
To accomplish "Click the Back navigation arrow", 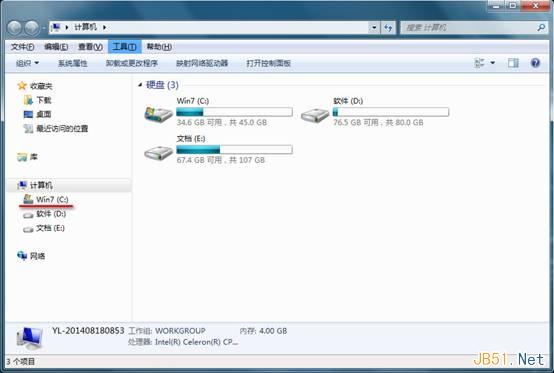I will pyautogui.click(x=14, y=28).
